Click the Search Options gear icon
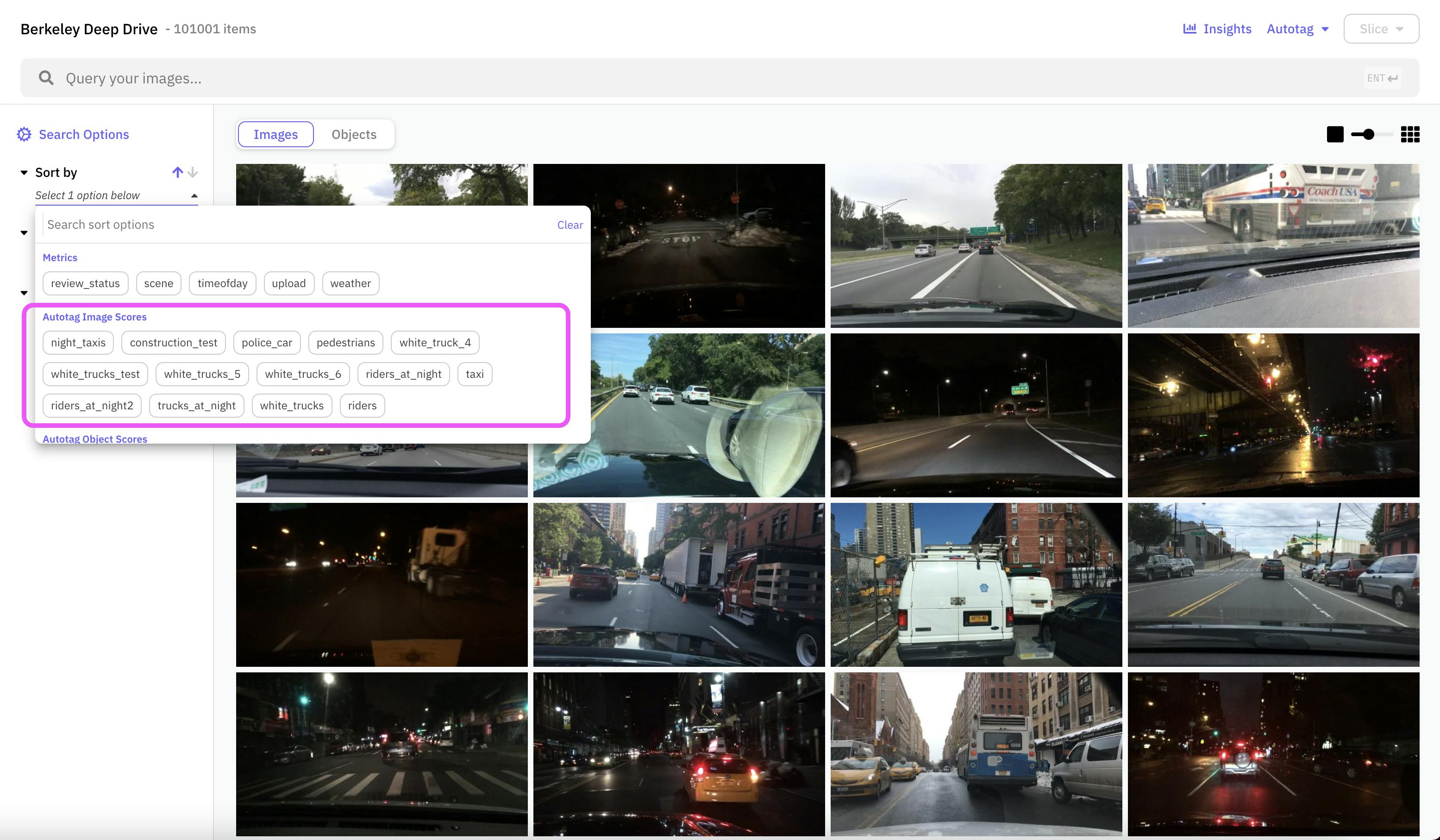This screenshot has height=840, width=1440. point(24,134)
